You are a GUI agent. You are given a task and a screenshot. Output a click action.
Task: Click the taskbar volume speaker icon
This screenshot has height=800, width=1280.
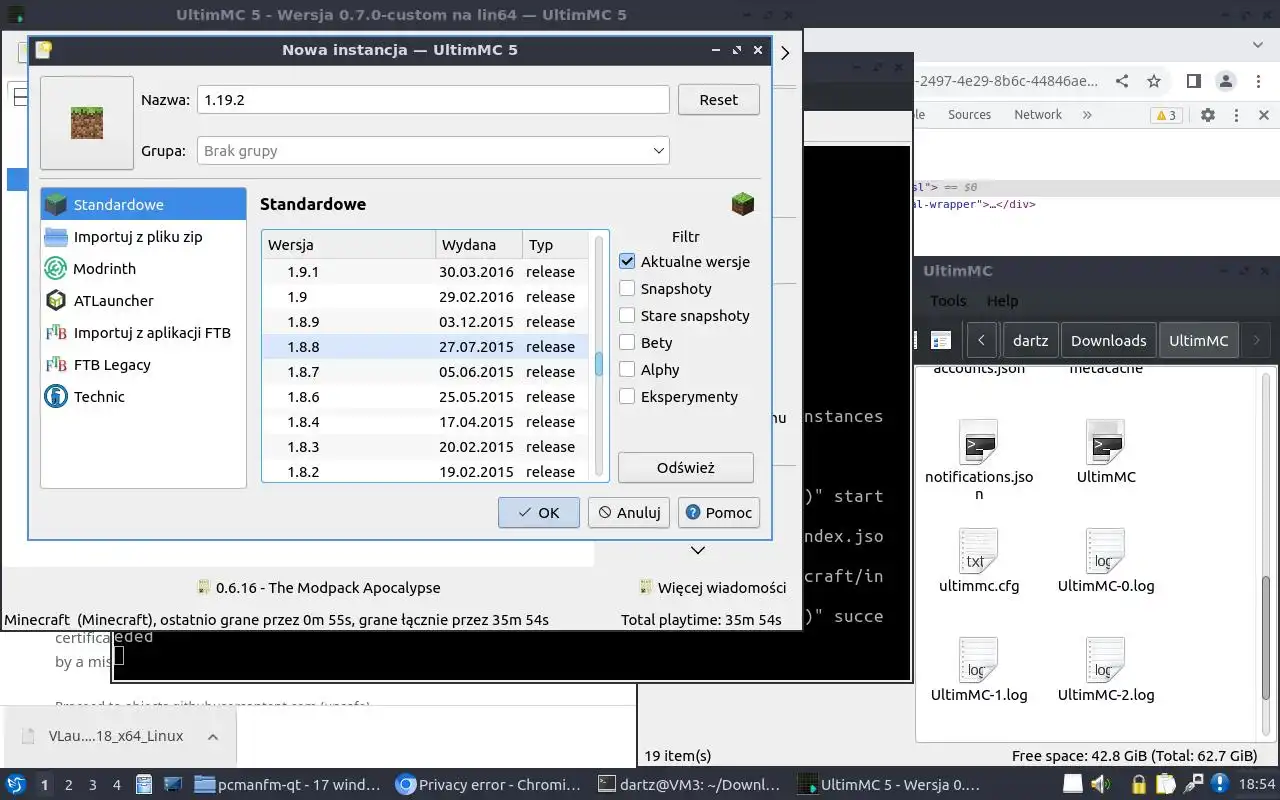point(1101,785)
